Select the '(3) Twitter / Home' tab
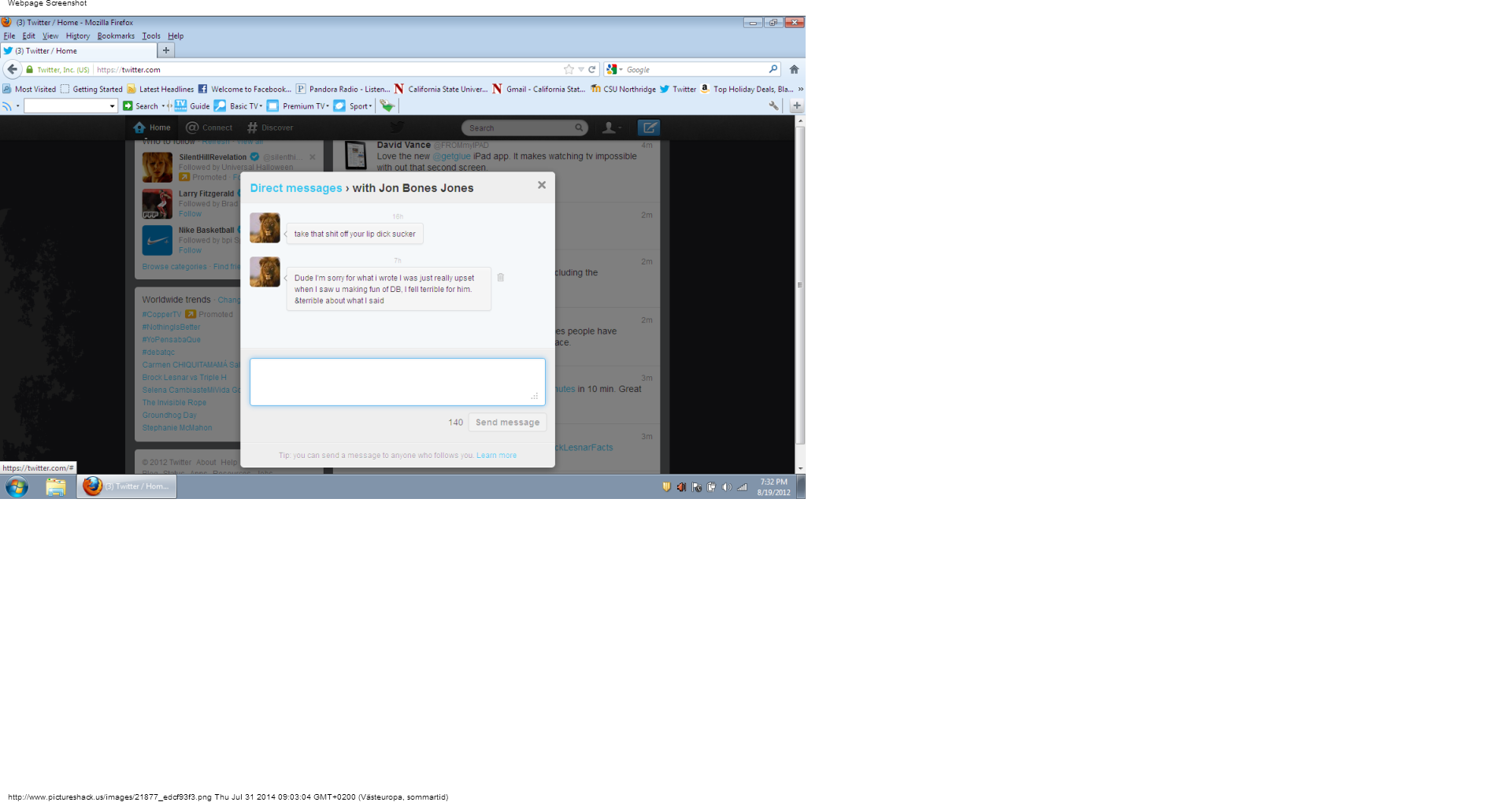The width and height of the screenshot is (1512, 802). 79,50
